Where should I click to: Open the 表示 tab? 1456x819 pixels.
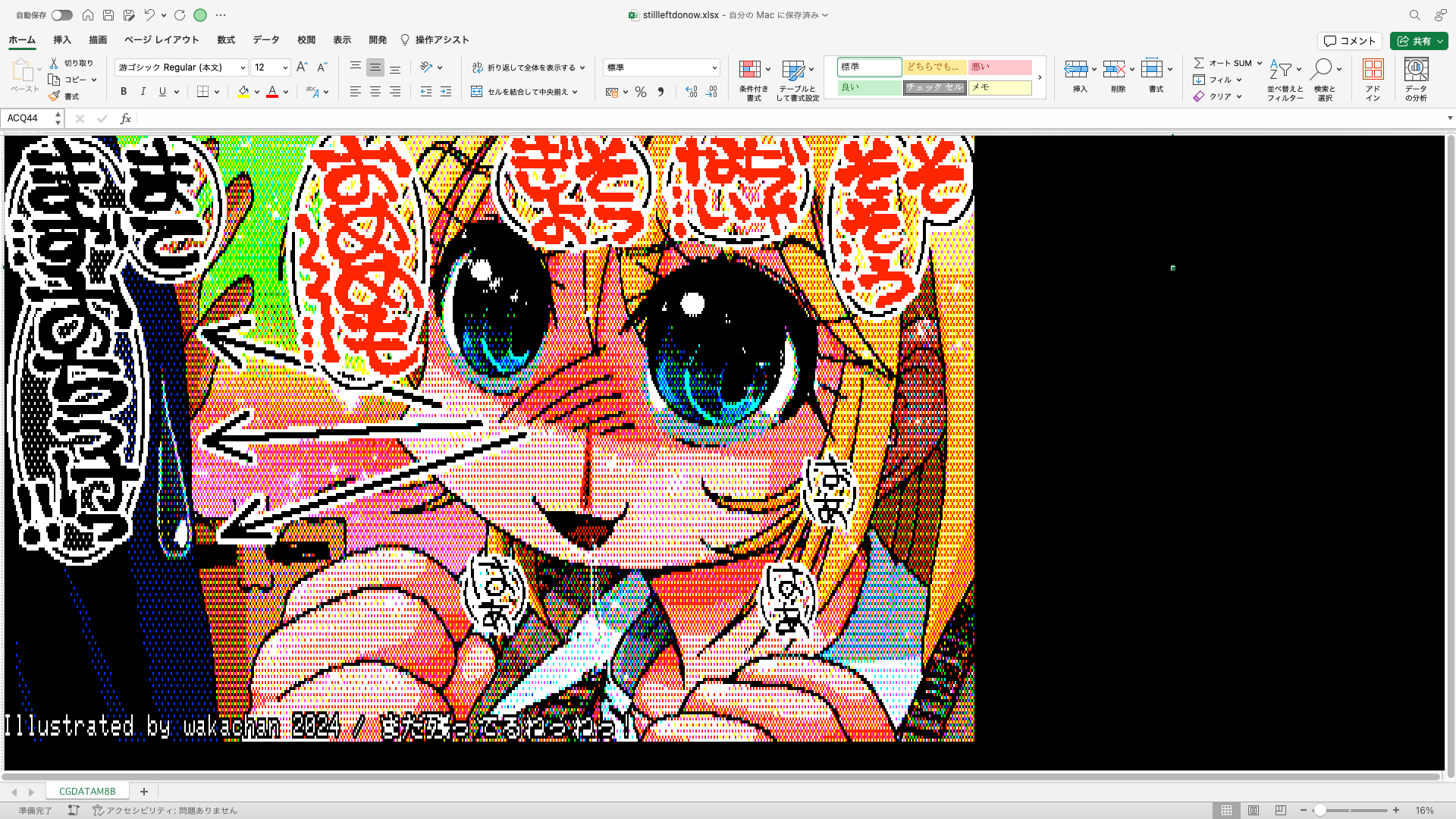coord(342,40)
